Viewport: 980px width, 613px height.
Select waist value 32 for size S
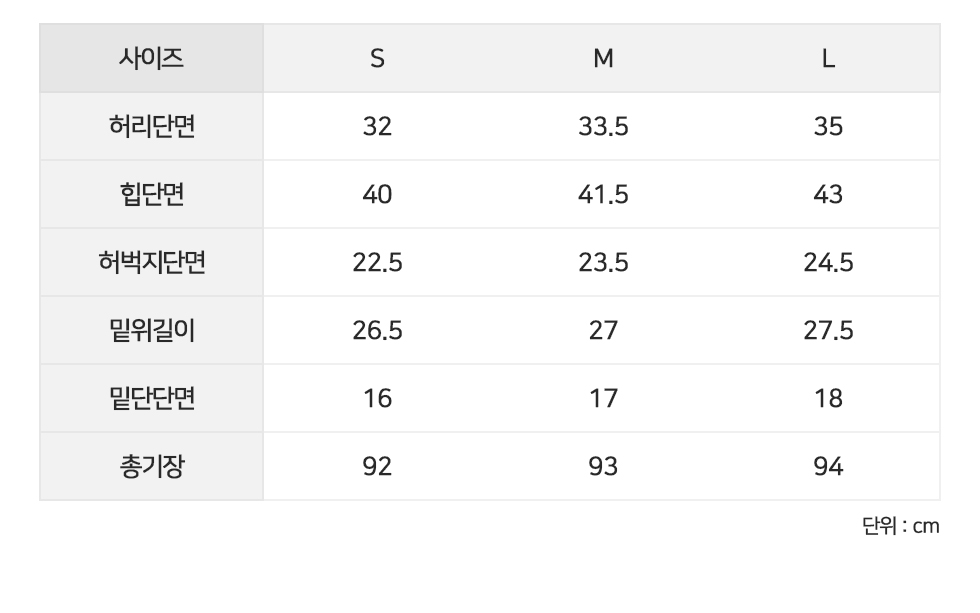click(x=377, y=127)
